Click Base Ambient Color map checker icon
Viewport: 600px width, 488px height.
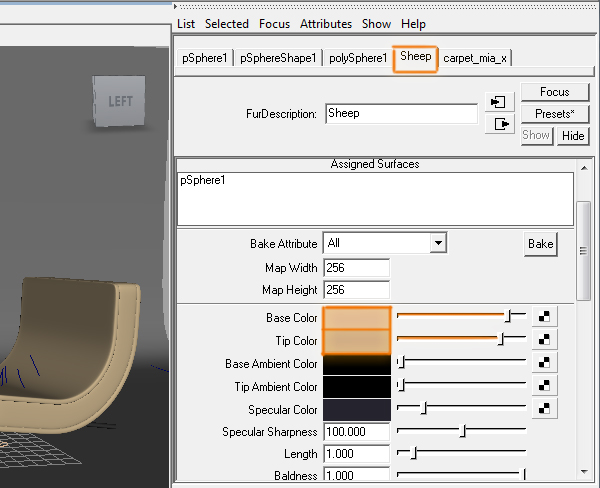coord(544,362)
